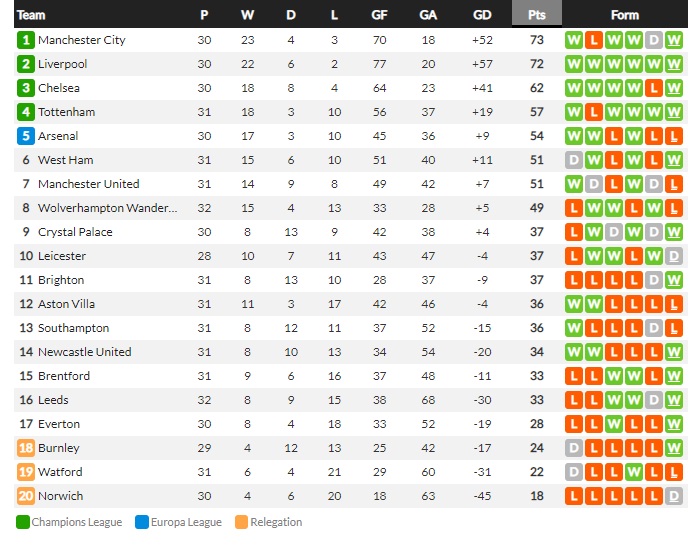Viewport: 695px width, 551px height.
Task: Click Norwich's orange rank 20 badge
Action: pyautogui.click(x=26, y=496)
